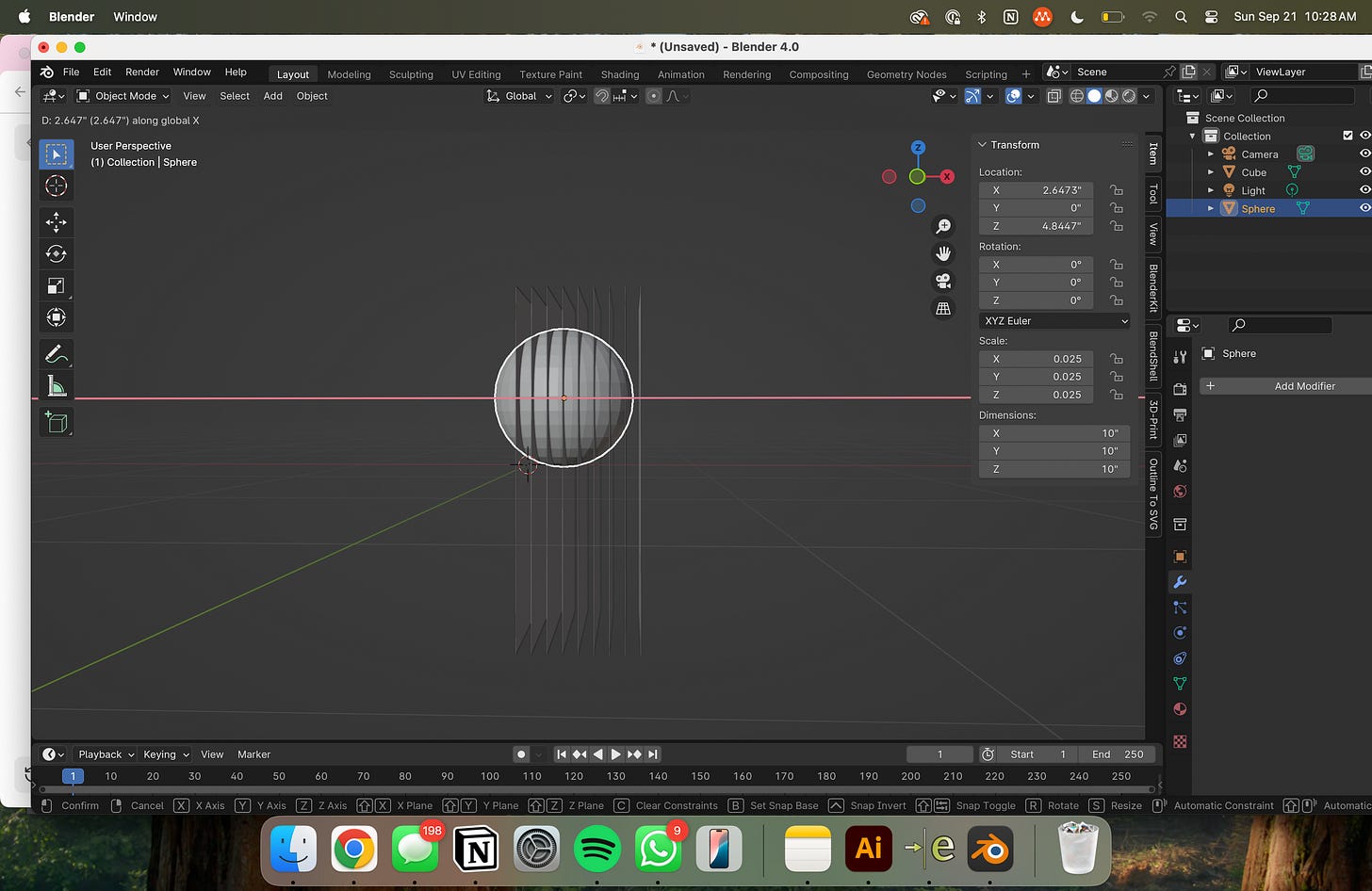Choose the Annotate pencil tool

coord(56,354)
